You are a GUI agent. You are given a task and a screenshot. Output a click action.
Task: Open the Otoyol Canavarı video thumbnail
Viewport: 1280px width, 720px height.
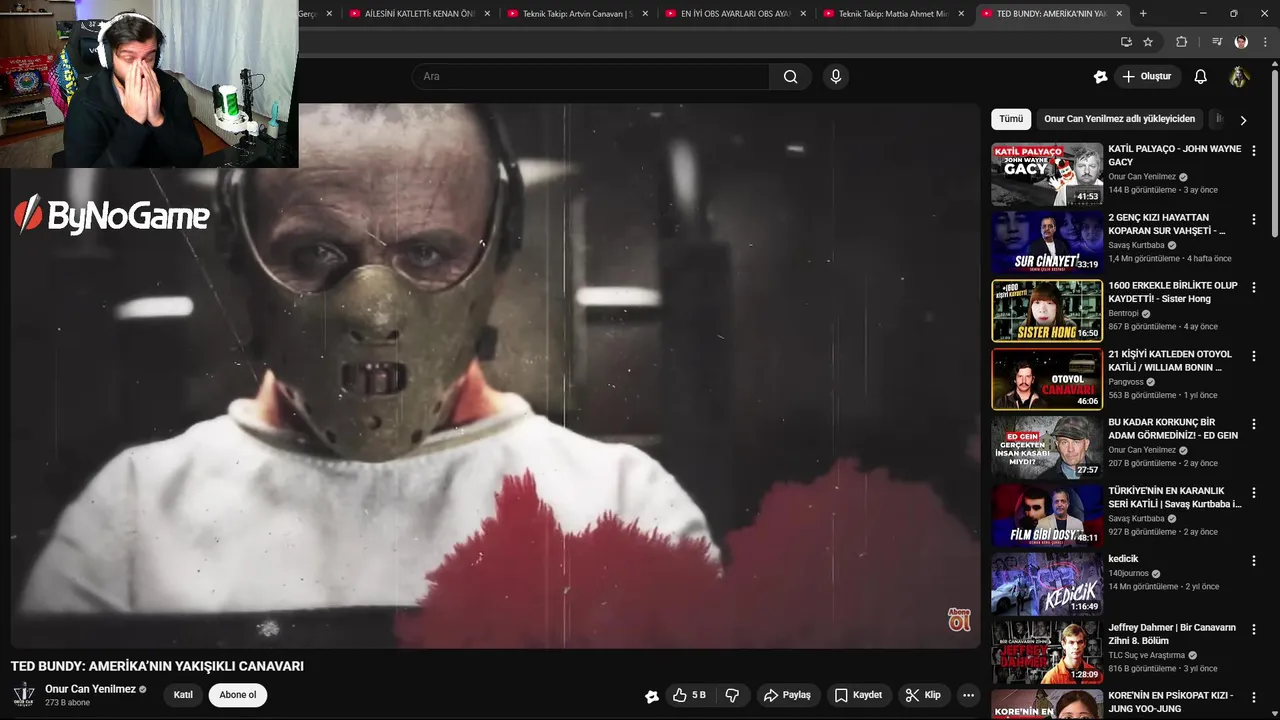point(1047,379)
